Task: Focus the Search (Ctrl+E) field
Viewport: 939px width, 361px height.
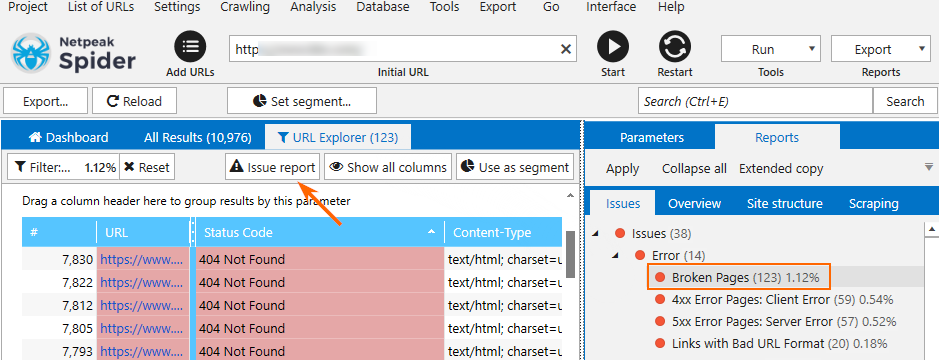Action: click(755, 101)
